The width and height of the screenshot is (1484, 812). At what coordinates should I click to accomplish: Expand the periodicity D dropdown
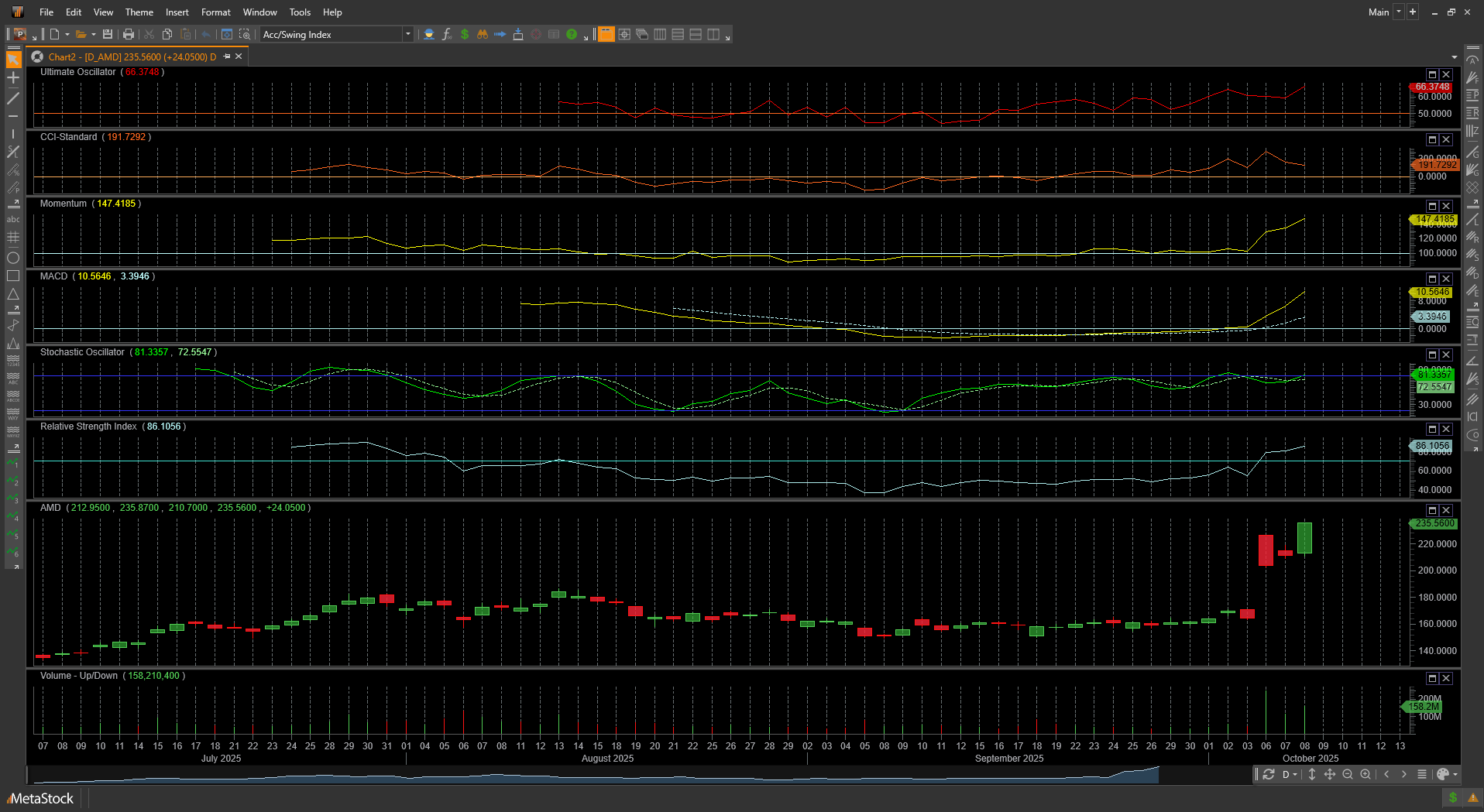(x=1290, y=775)
